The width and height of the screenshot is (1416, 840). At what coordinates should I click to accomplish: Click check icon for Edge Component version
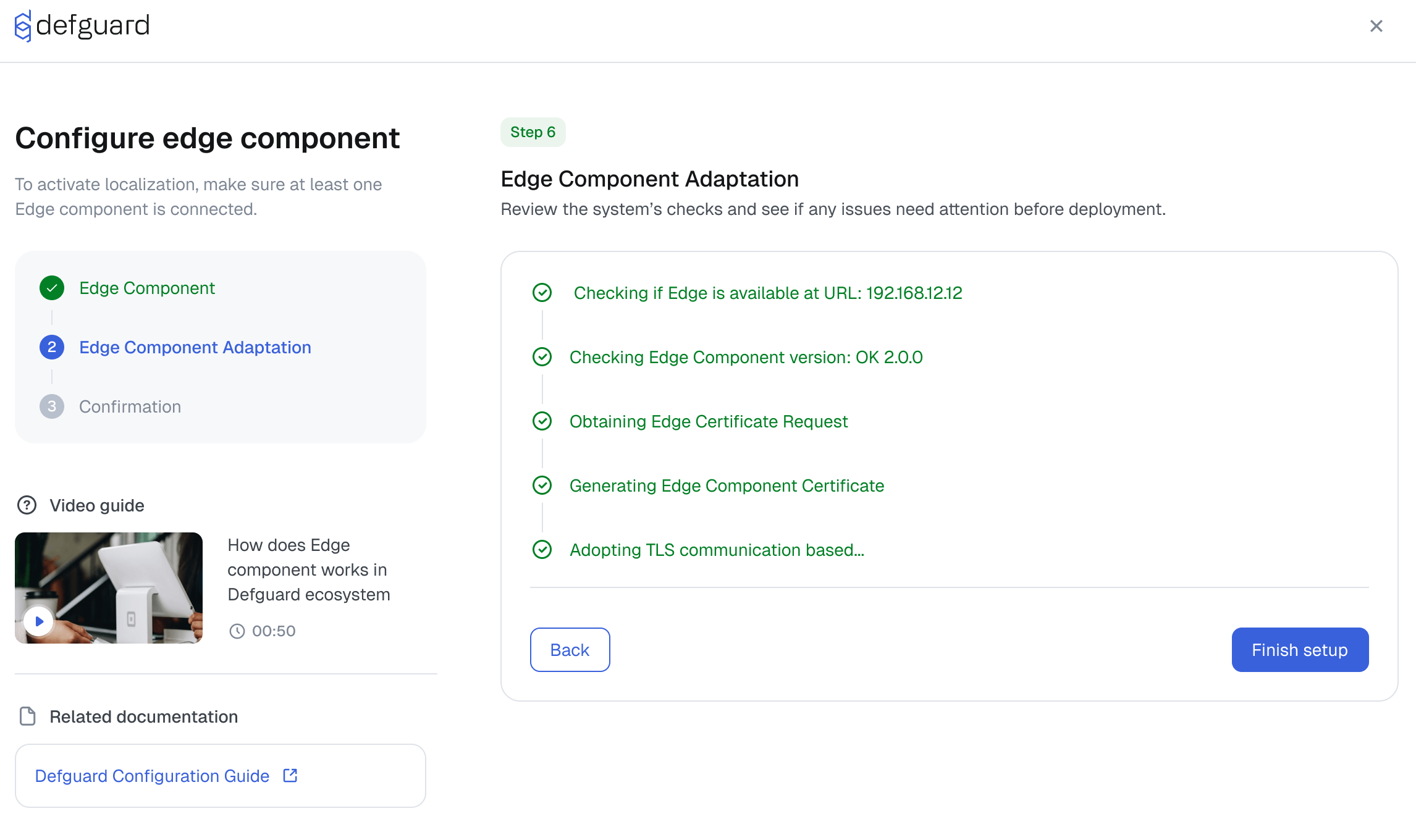(542, 357)
